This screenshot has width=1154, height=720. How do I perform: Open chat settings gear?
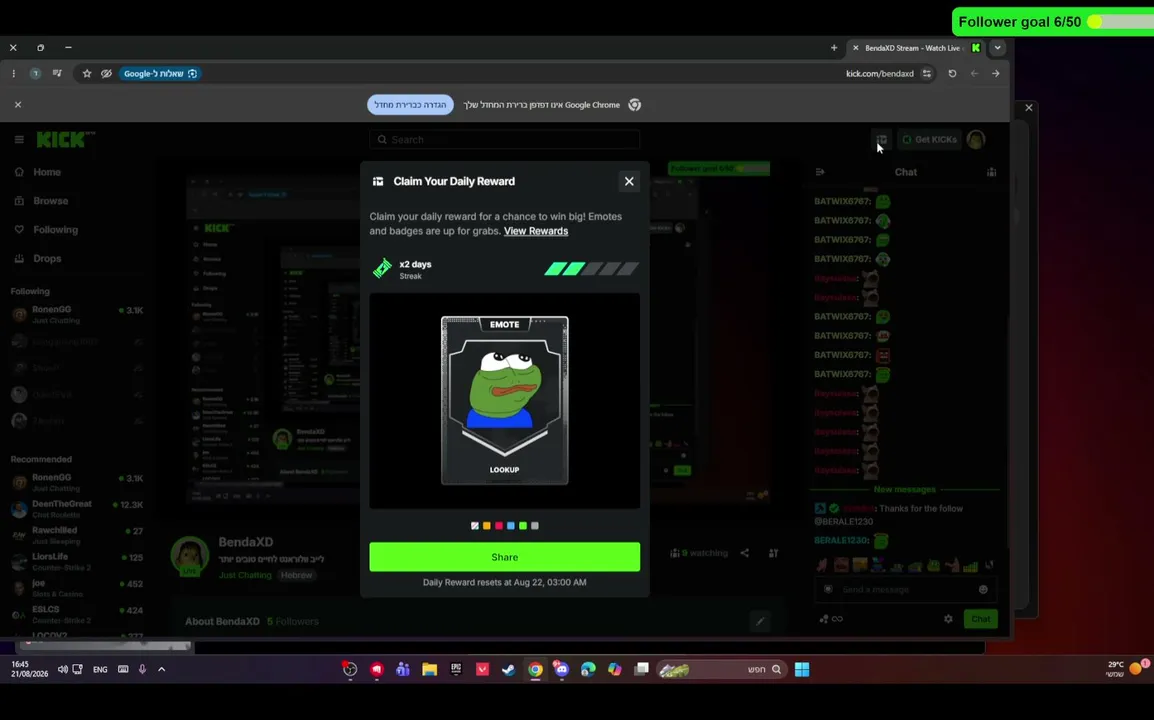pyautogui.click(x=948, y=619)
